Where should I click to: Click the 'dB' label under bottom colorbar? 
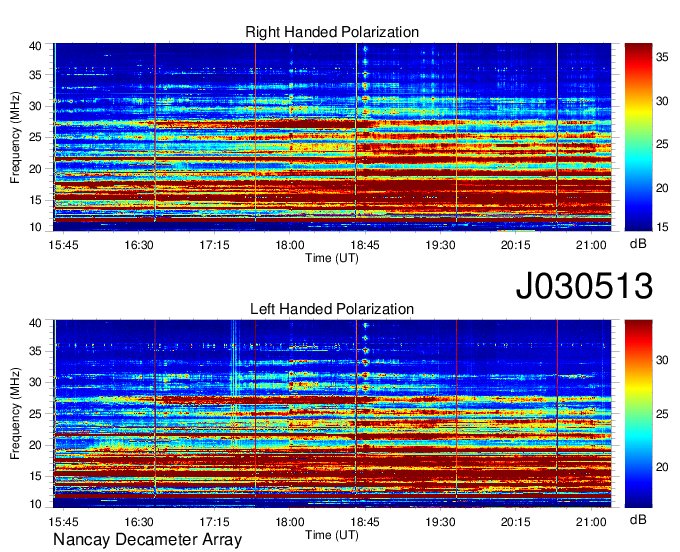[638, 520]
